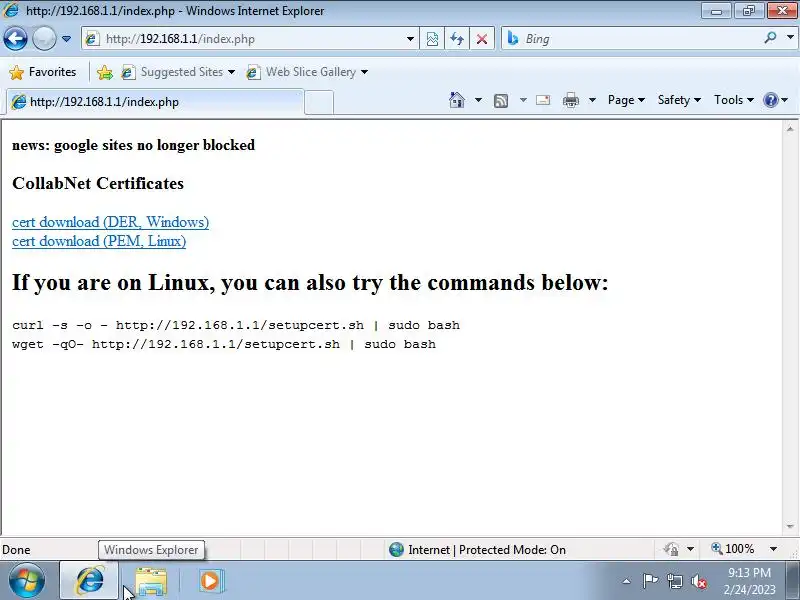
Task: Click the privacy lock status icon
Action: 671,549
